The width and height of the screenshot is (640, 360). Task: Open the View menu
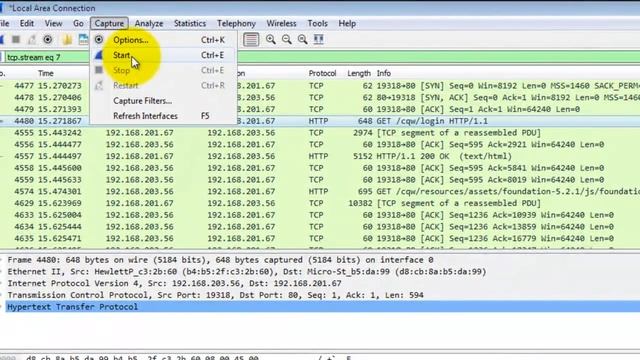(x=53, y=23)
